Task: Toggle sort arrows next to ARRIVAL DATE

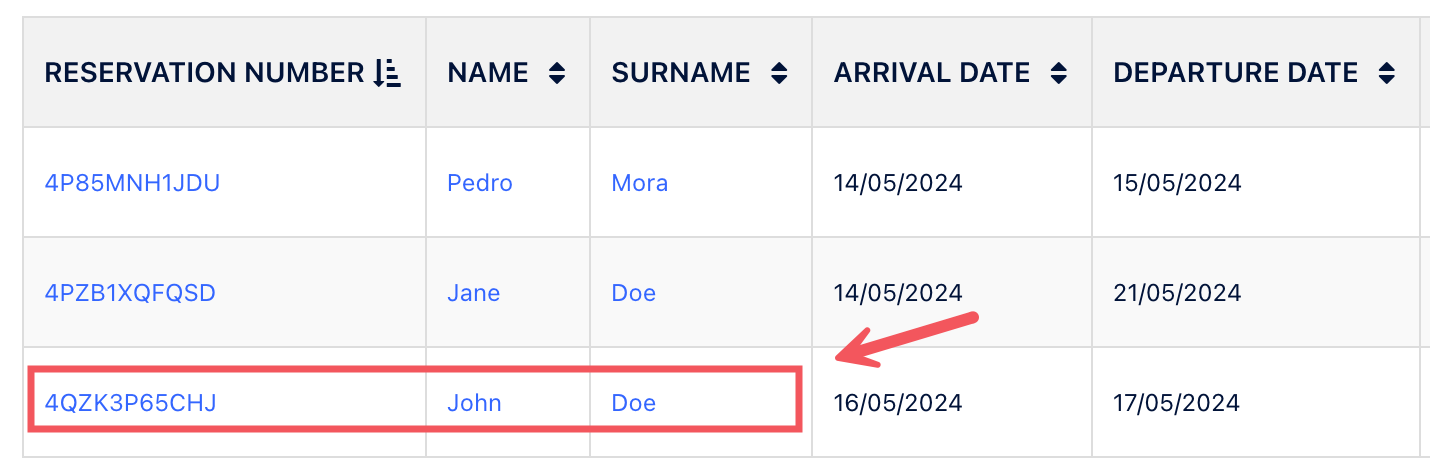Action: (1059, 73)
